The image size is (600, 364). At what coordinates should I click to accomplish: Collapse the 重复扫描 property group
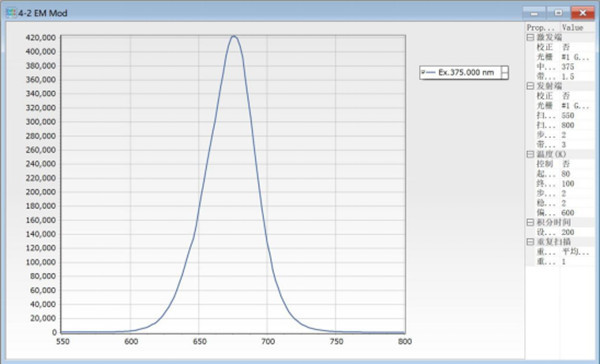tap(530, 242)
